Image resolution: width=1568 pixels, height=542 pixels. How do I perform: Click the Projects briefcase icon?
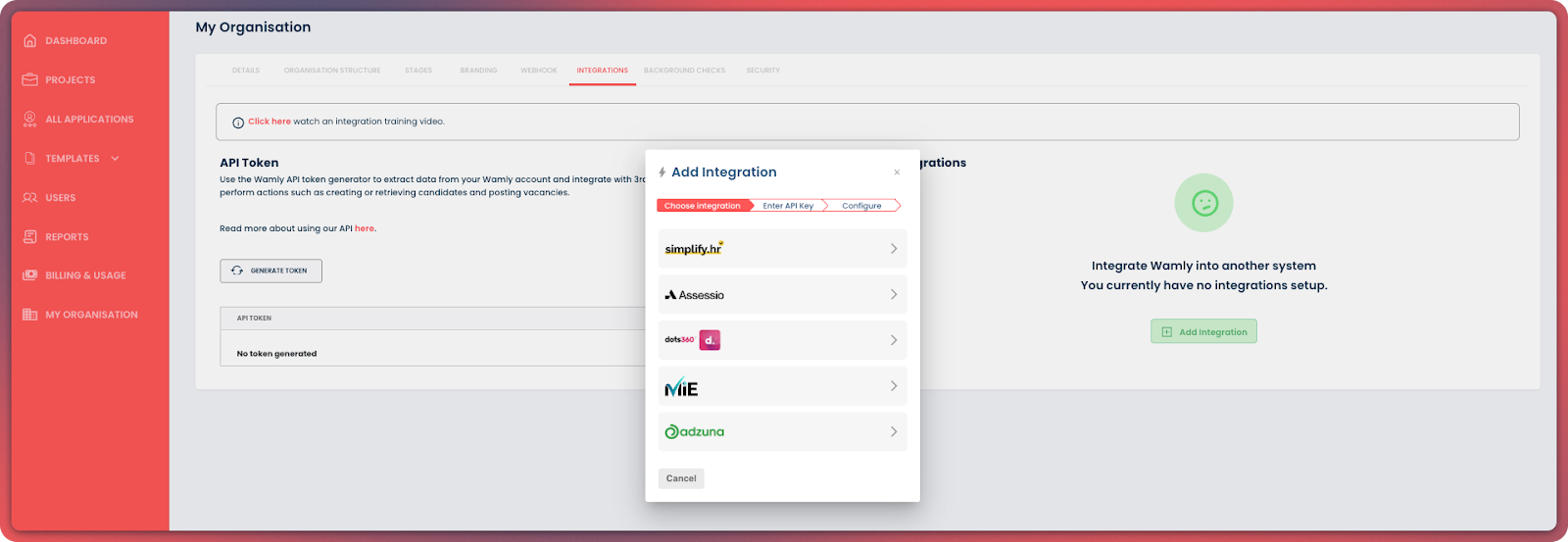29,80
